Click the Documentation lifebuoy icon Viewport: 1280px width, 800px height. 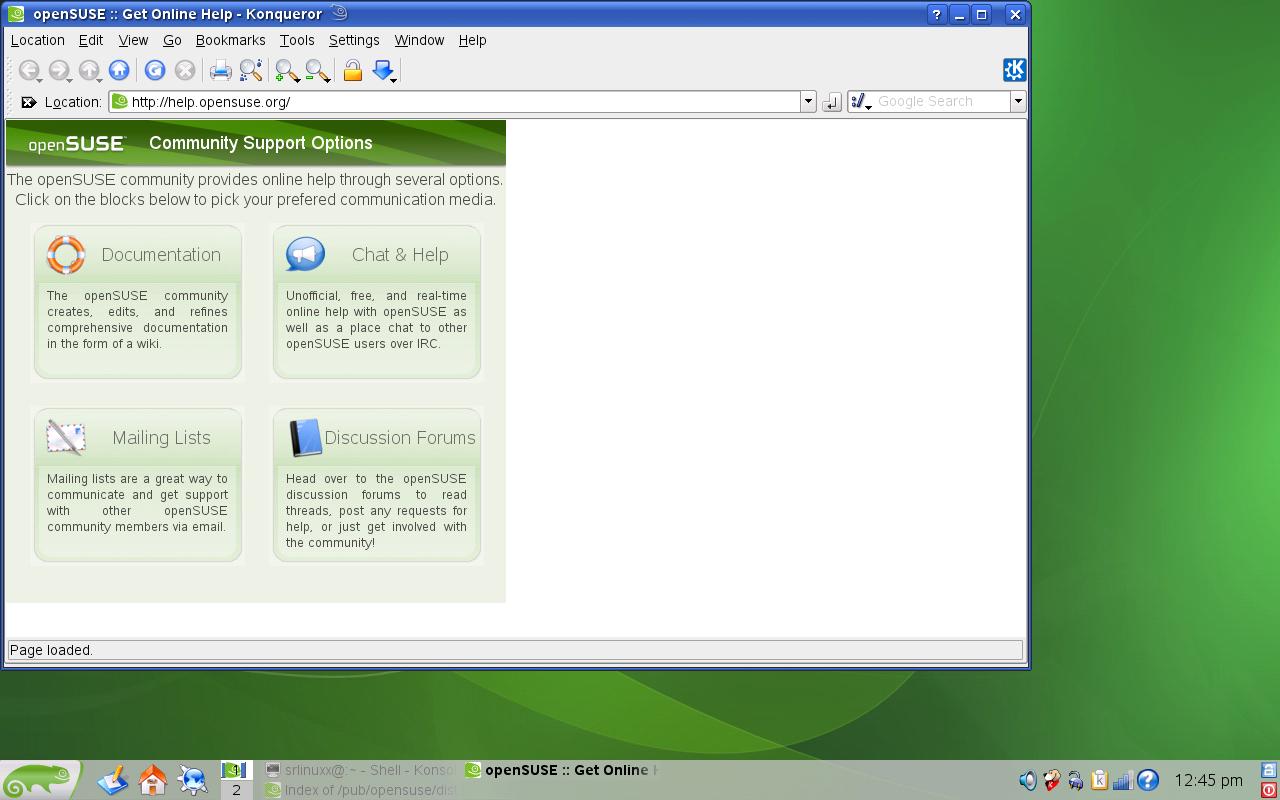[66, 254]
